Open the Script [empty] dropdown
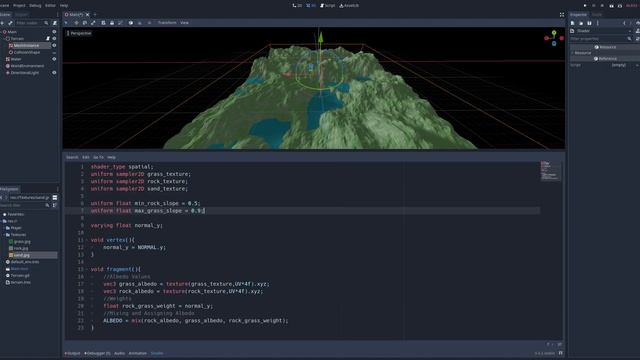 pos(624,65)
